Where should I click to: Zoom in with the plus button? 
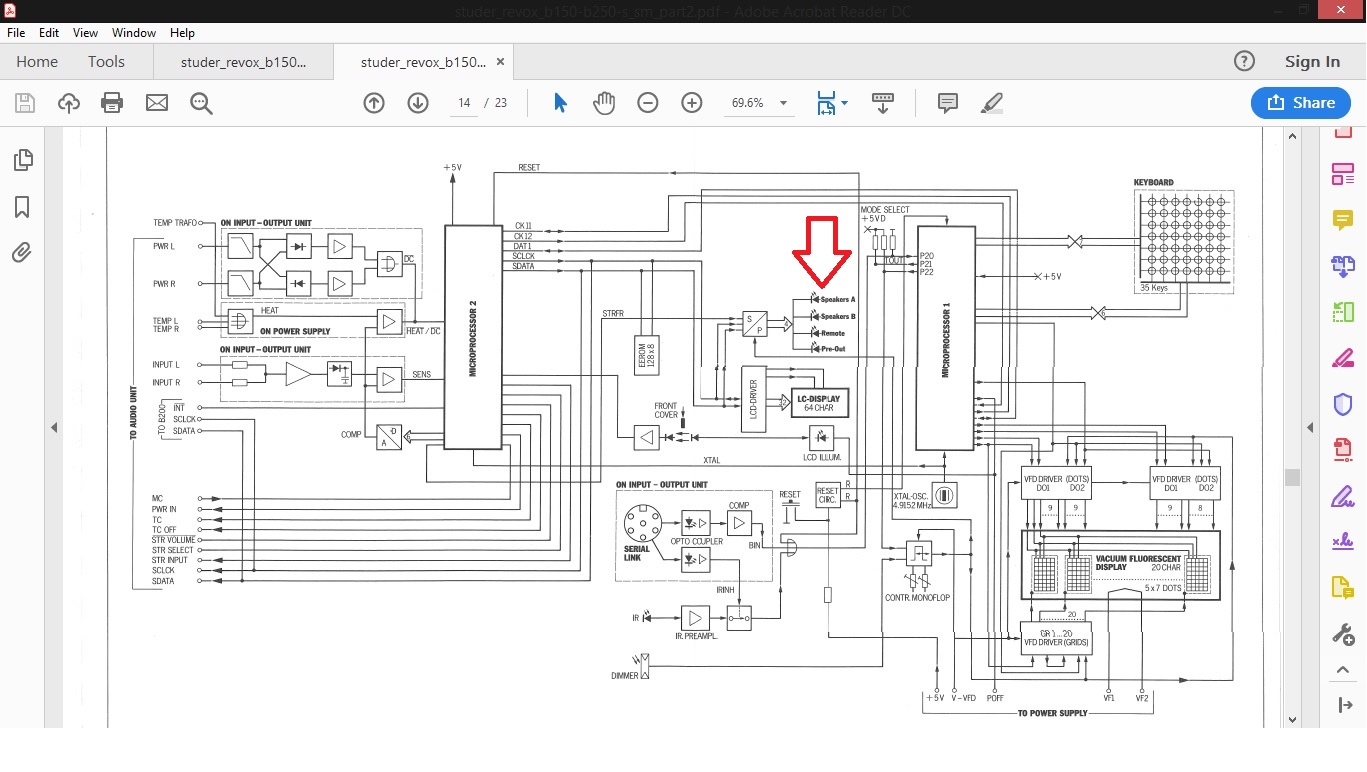[x=692, y=103]
